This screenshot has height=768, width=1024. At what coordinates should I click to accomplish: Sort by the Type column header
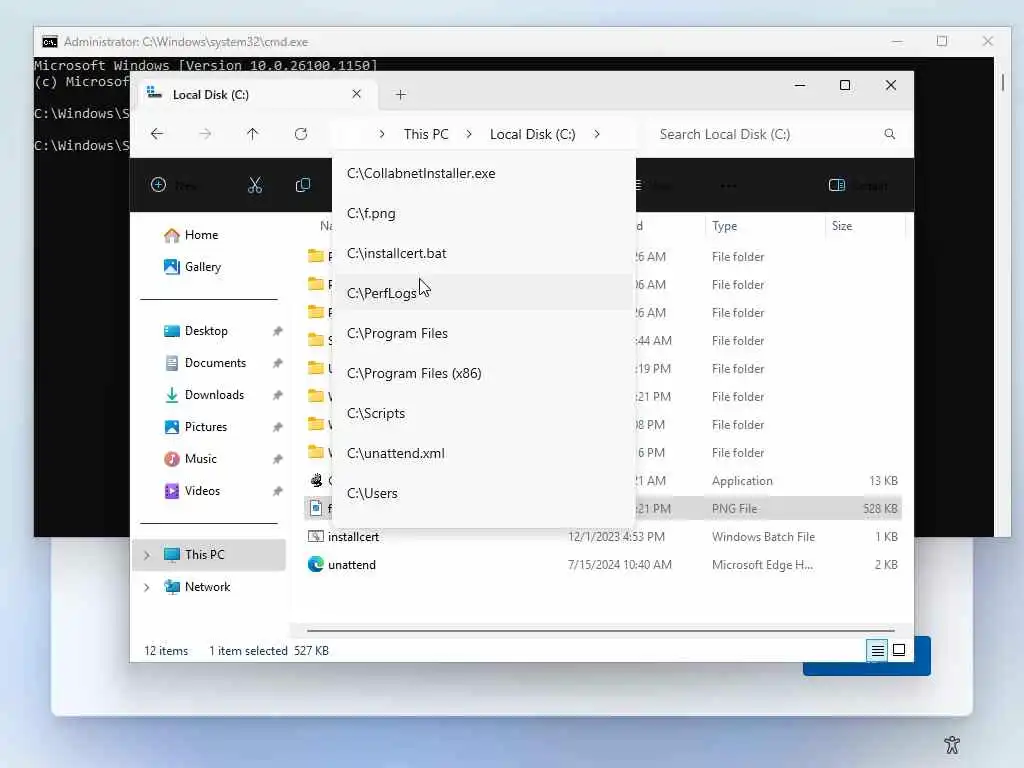pos(724,226)
